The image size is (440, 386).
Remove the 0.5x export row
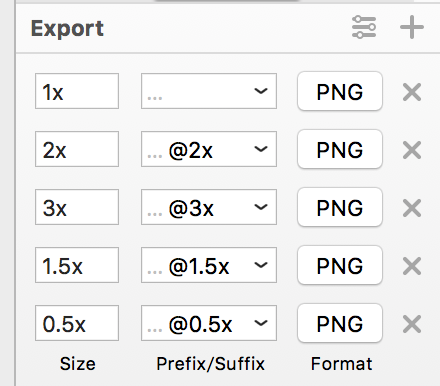(412, 324)
